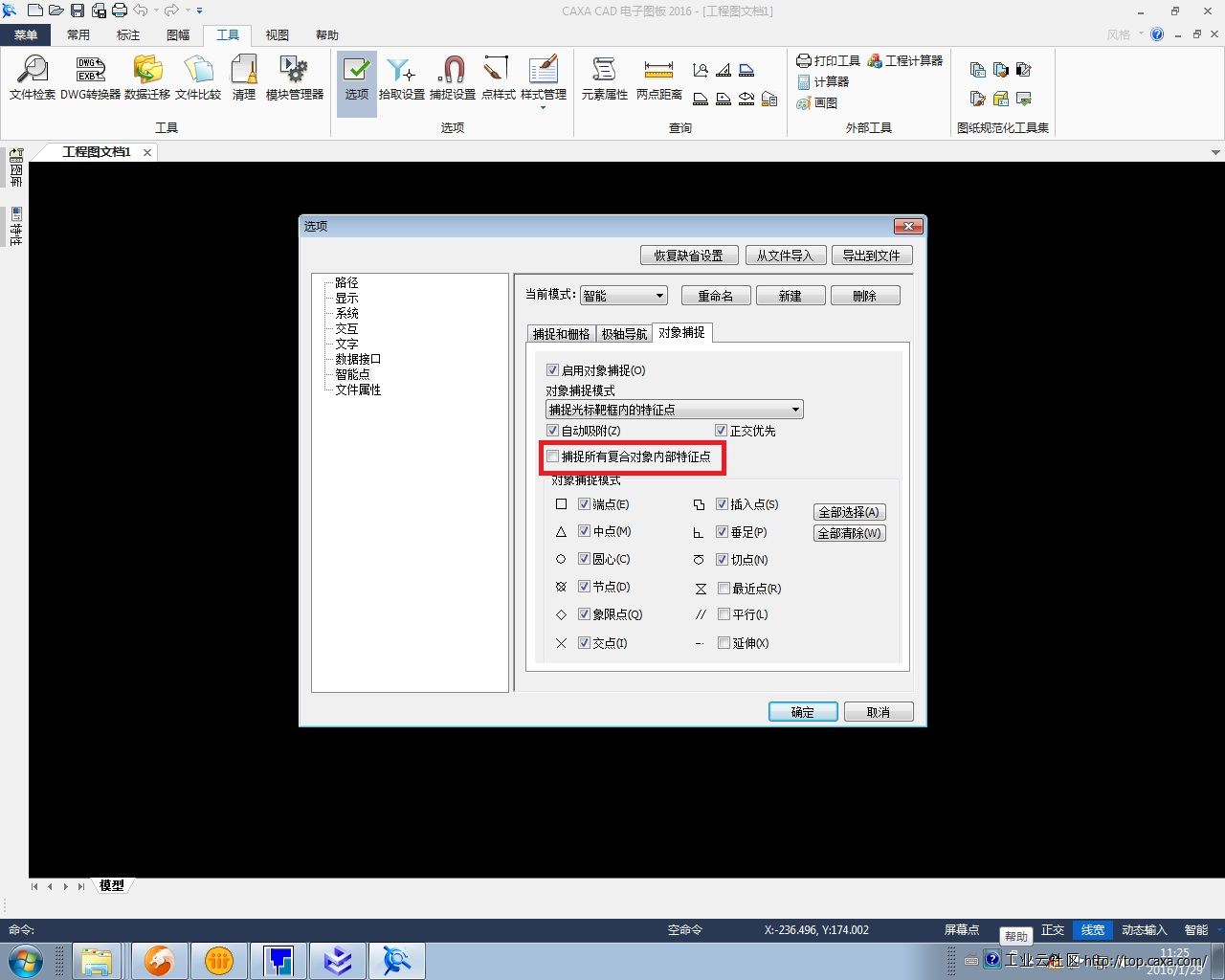Select the 两点距离 distance query tool

[658, 78]
